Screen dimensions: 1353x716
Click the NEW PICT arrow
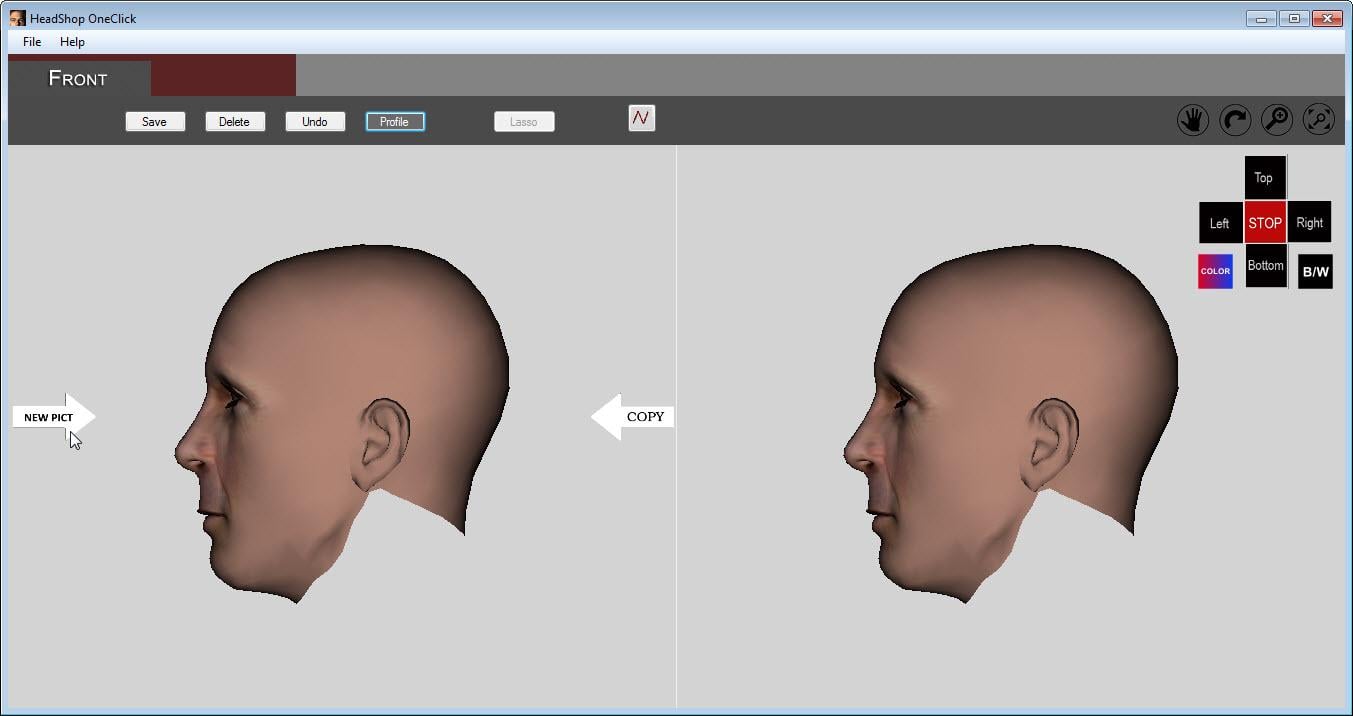click(x=54, y=417)
